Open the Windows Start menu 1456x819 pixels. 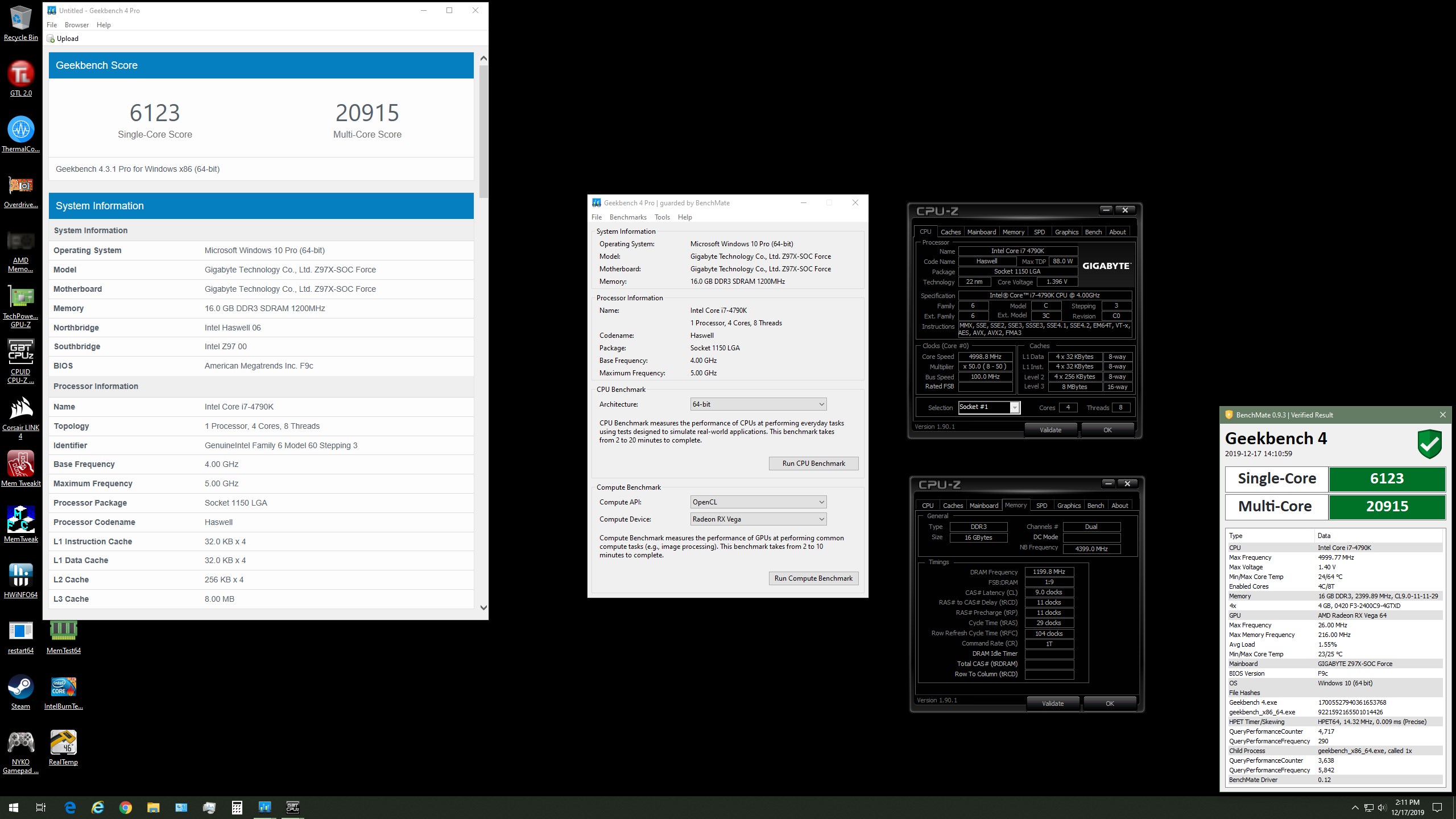click(x=14, y=807)
